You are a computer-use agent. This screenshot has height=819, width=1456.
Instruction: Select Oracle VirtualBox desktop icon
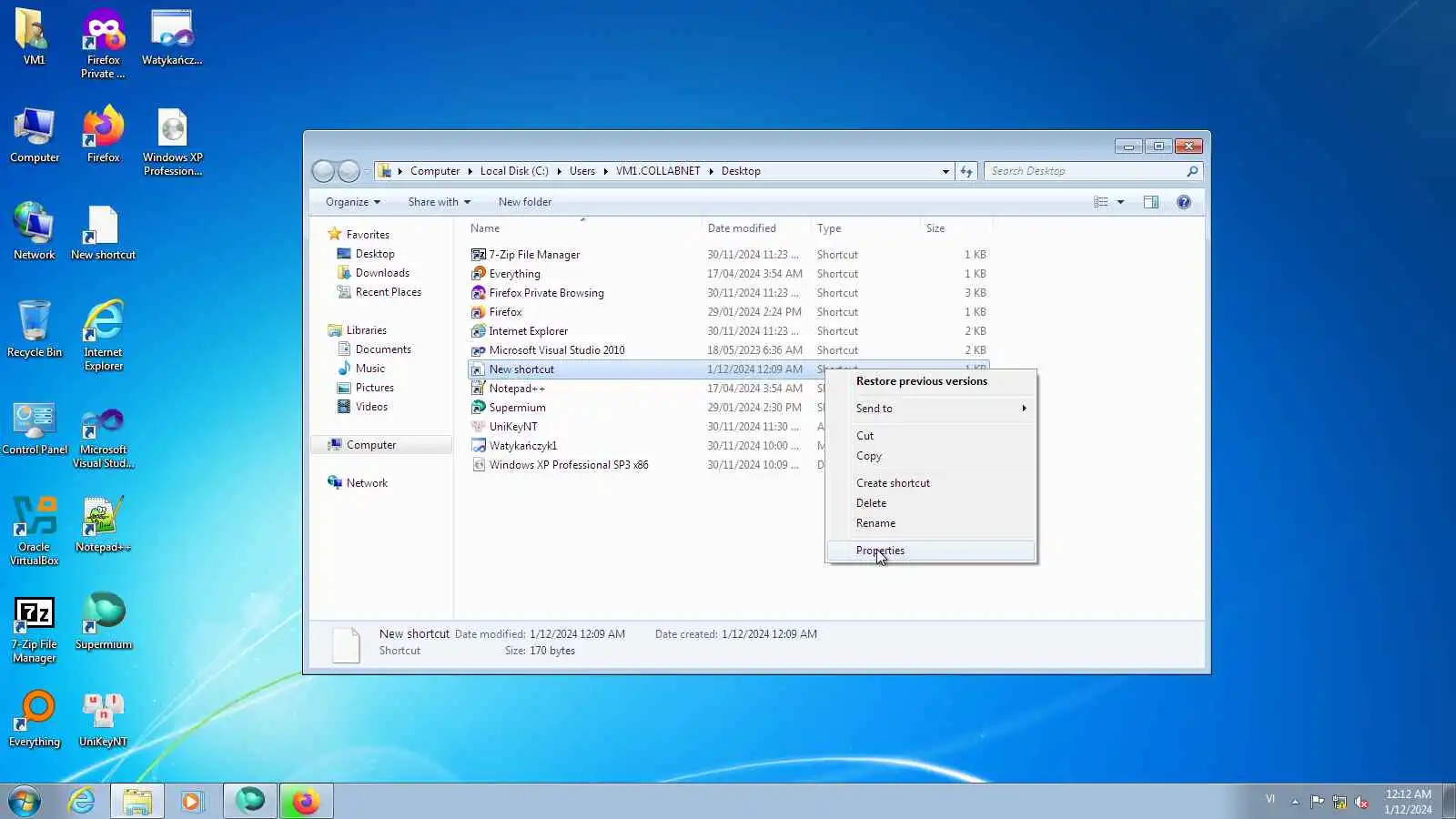[x=35, y=531]
